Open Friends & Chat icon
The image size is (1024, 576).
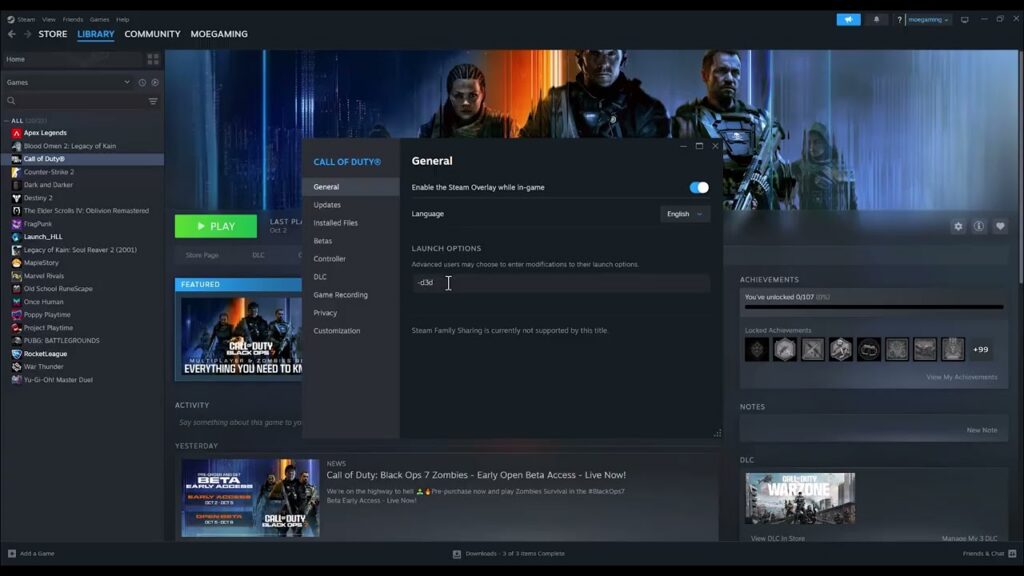coord(1012,553)
